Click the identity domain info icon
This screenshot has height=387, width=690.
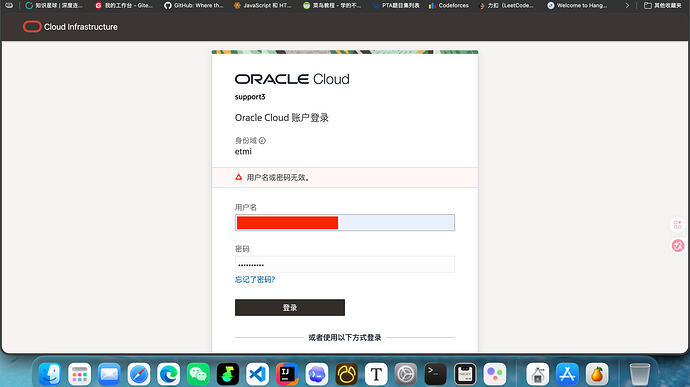pyautogui.click(x=262, y=140)
